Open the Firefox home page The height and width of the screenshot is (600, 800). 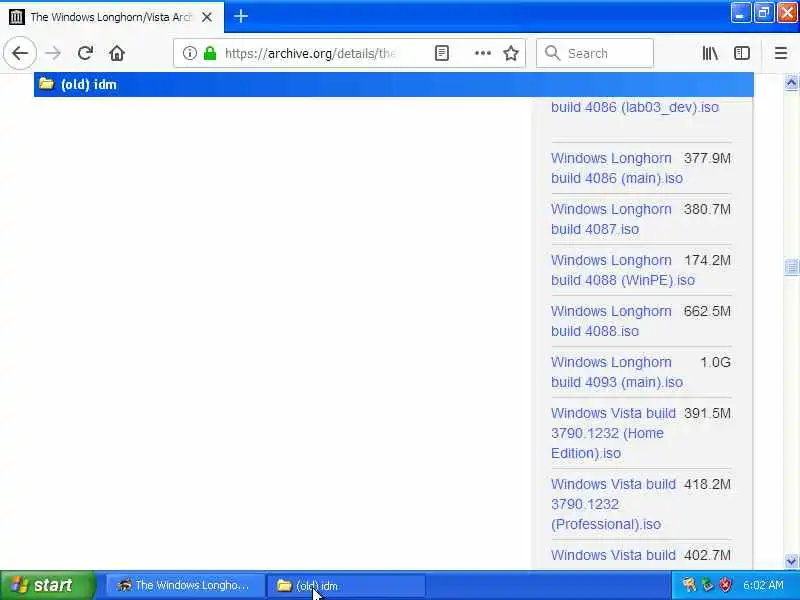click(x=117, y=53)
